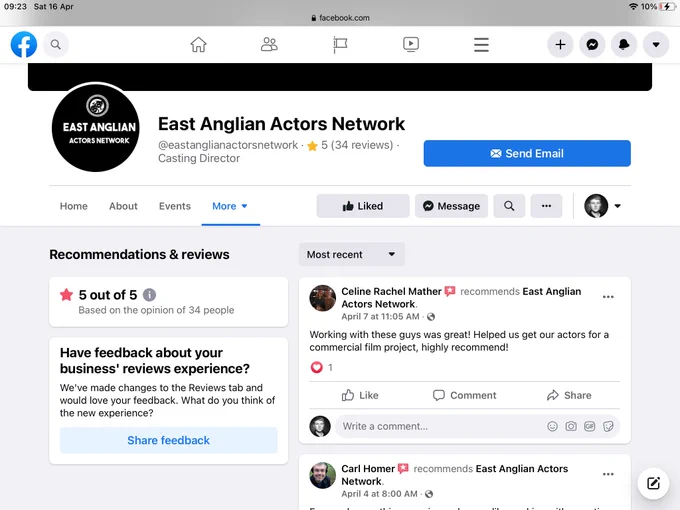680x510 pixels.
Task: Click the 5 (34 reviews) rating text
Action: coord(357,145)
